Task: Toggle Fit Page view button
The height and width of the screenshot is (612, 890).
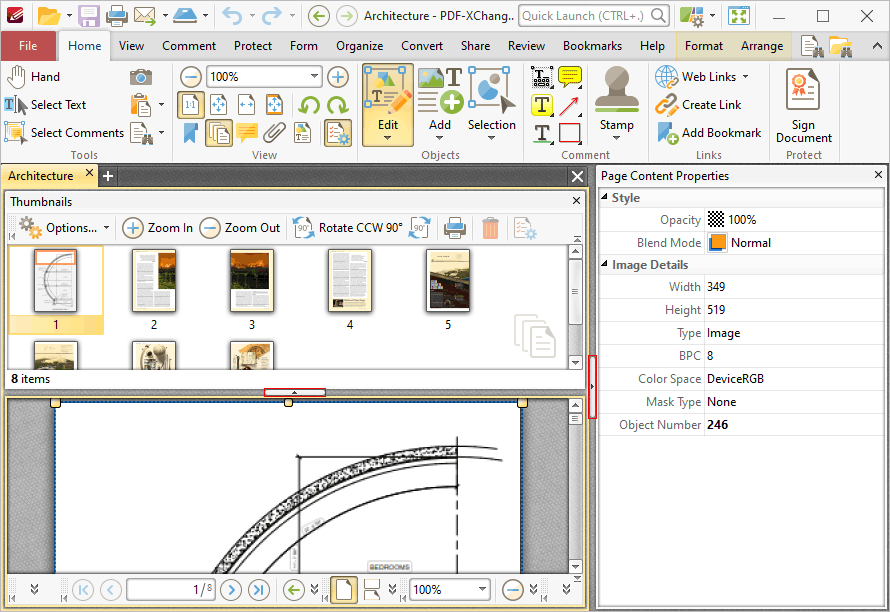Action: 219,105
